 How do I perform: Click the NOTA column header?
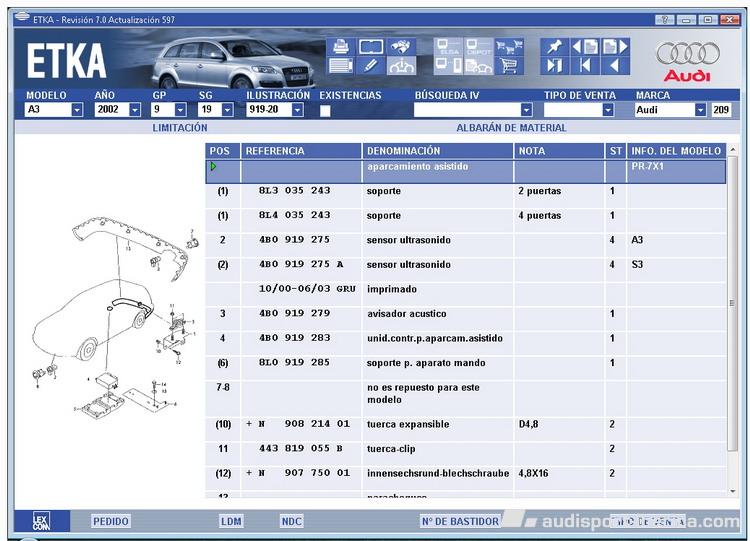pos(559,151)
